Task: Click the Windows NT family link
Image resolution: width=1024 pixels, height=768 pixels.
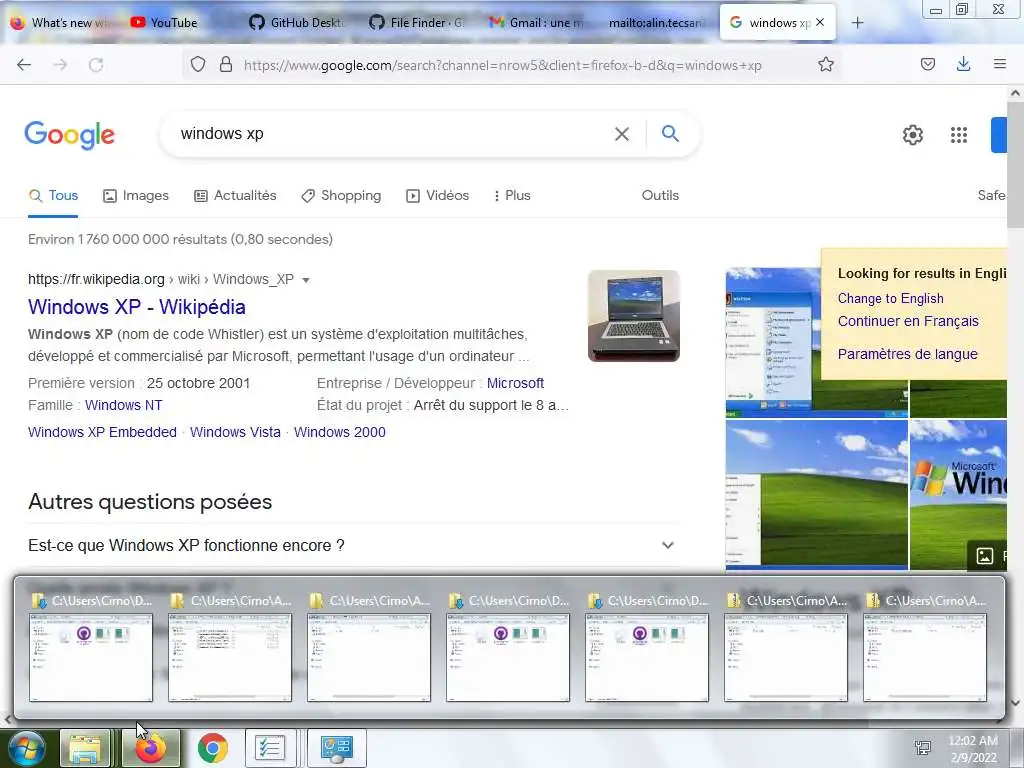Action: pyautogui.click(x=123, y=405)
